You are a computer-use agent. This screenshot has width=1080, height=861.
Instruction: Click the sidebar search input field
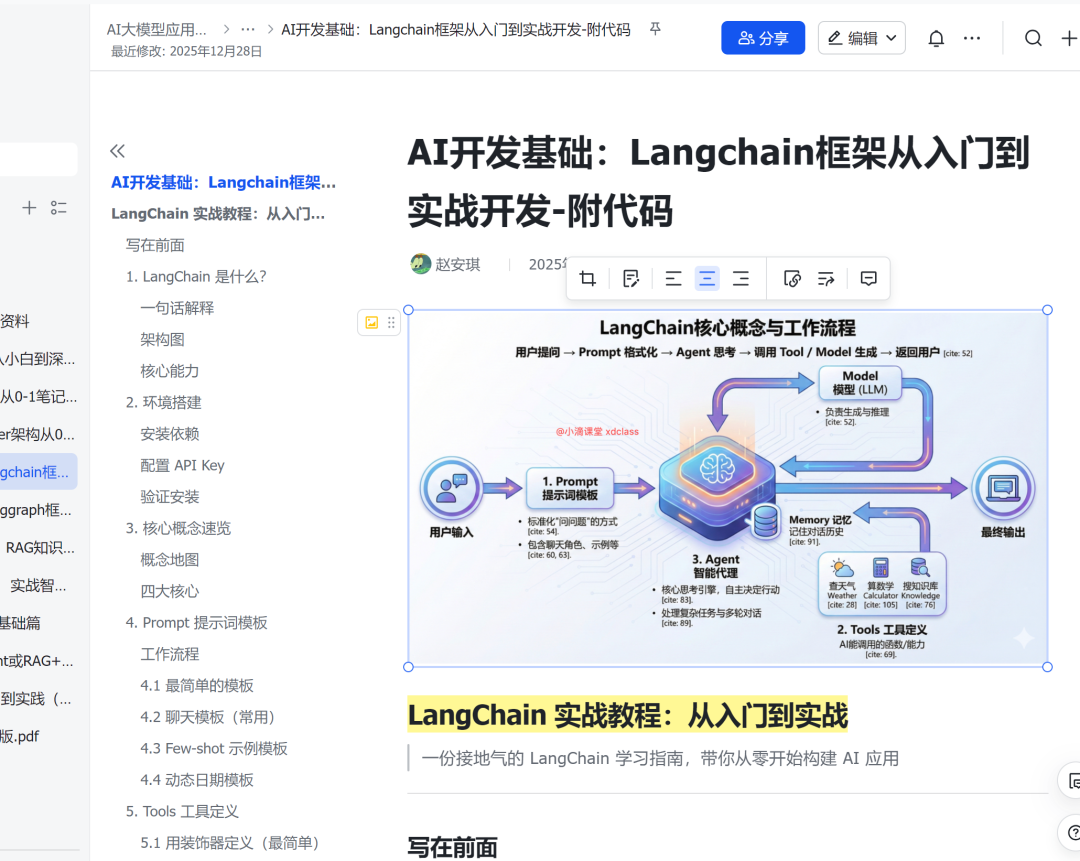click(x=39, y=159)
